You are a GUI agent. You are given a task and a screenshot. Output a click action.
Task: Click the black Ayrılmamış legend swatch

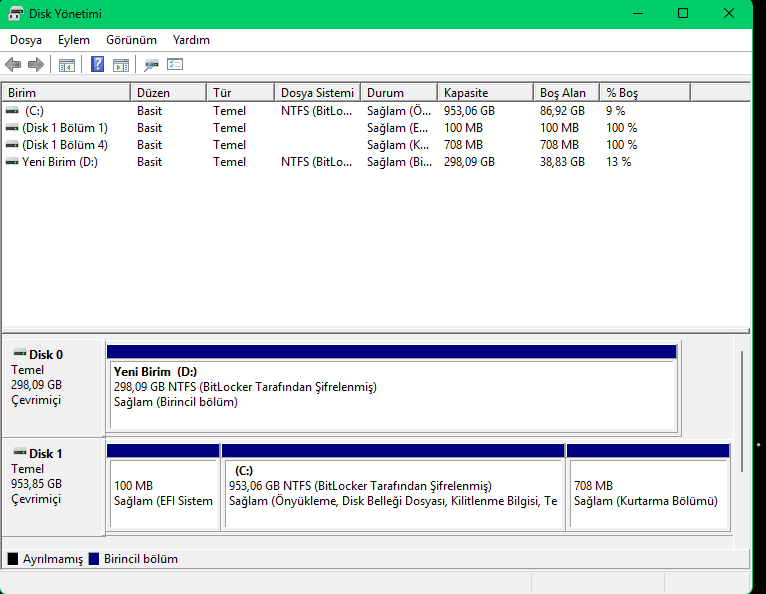(13, 559)
